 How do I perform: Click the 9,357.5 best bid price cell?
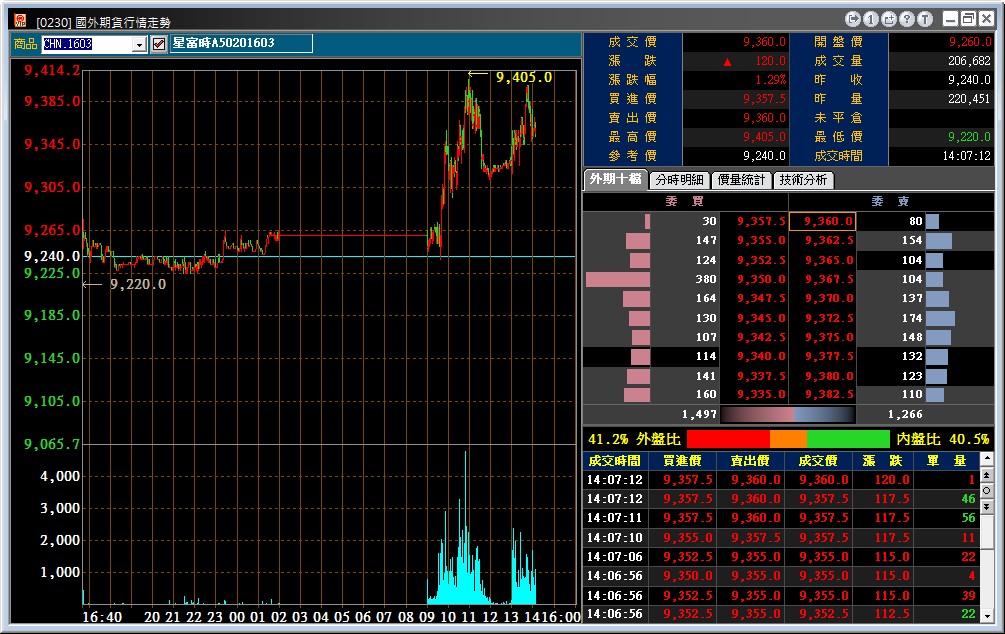[x=760, y=221]
